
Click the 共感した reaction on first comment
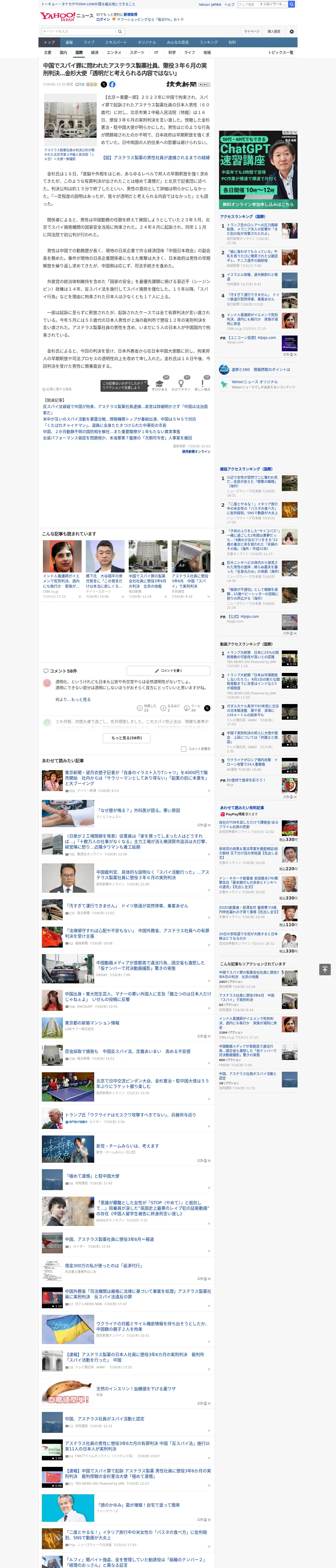click(146, 708)
